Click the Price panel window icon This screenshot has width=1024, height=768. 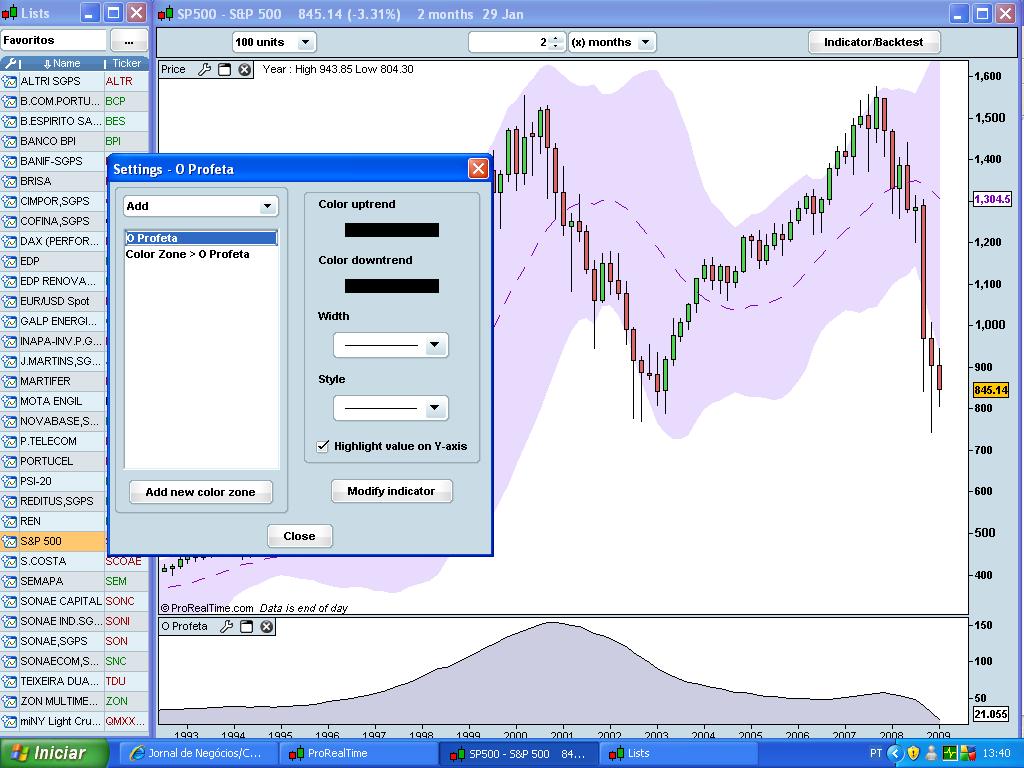[225, 70]
